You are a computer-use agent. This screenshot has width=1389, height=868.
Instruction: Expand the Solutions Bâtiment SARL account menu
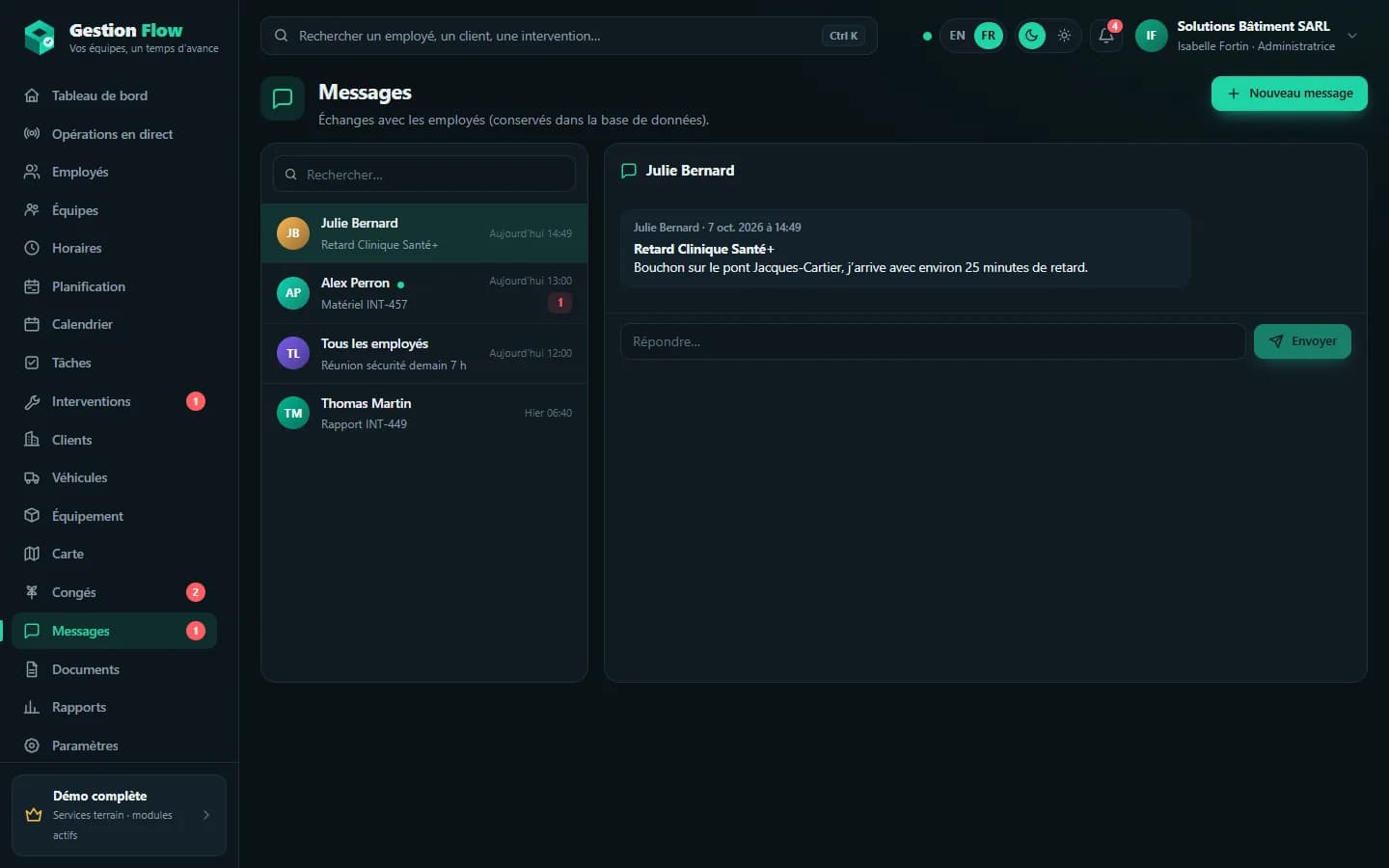tap(1352, 36)
